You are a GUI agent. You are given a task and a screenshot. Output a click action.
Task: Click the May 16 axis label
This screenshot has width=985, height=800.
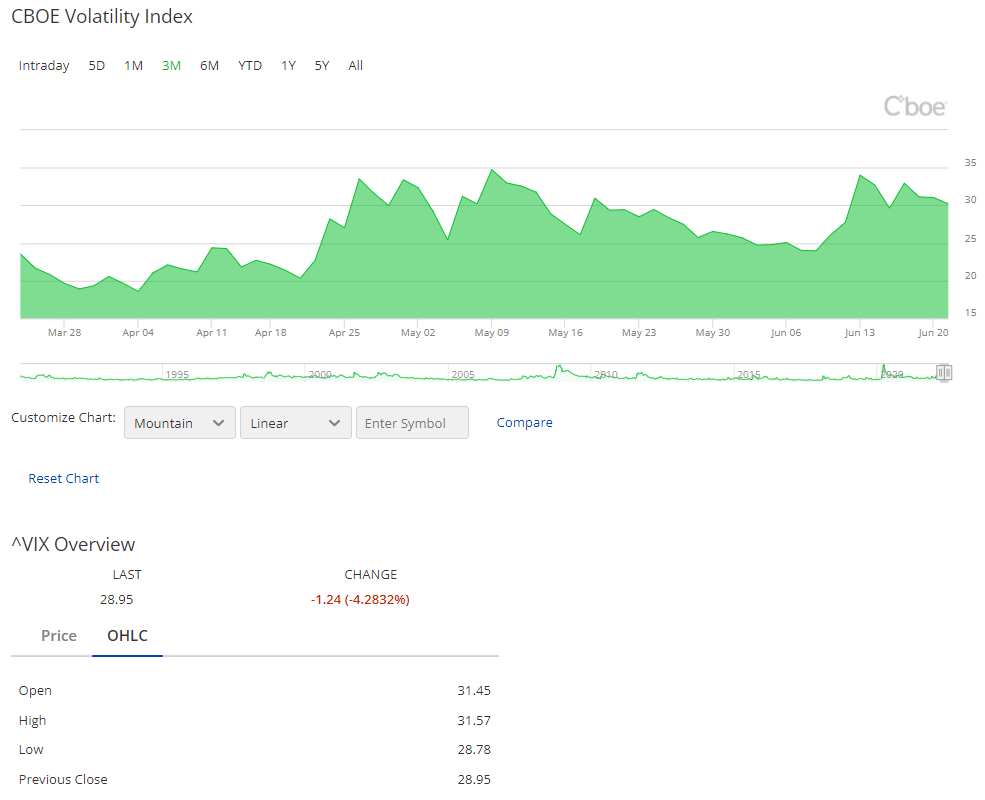(x=565, y=333)
